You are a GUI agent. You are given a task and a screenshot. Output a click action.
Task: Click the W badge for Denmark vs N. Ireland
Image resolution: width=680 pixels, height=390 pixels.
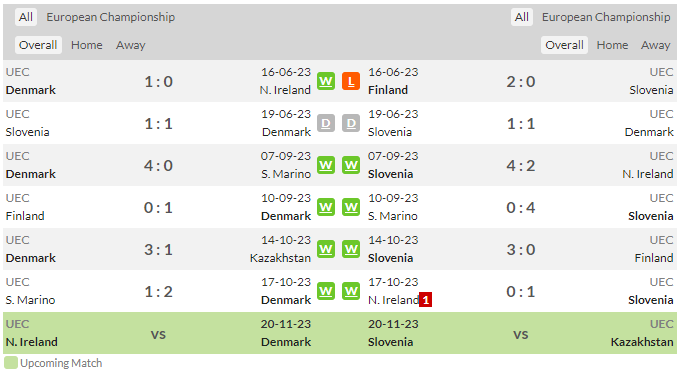coord(326,81)
